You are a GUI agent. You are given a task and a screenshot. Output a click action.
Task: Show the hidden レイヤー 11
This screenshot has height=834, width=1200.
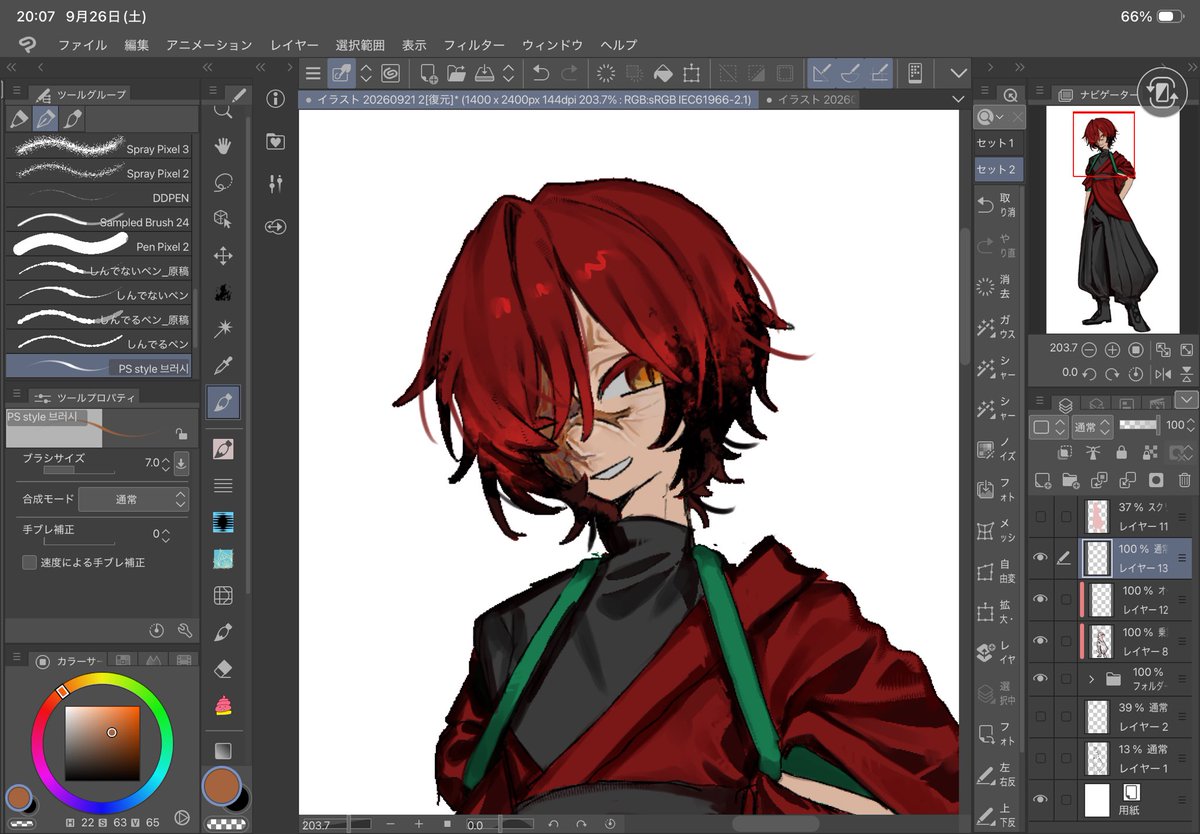[1040, 516]
